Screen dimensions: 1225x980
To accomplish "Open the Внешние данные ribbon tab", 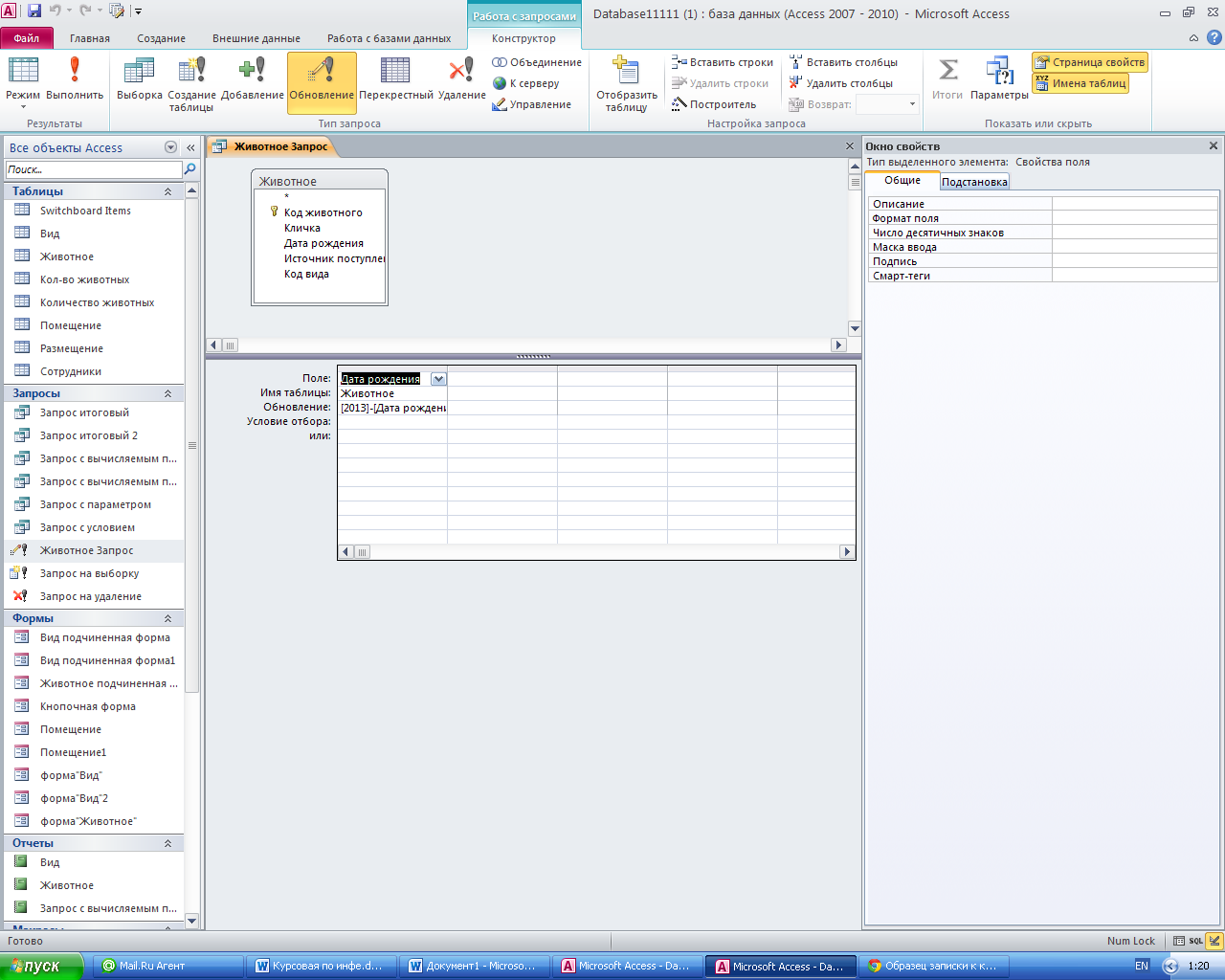I will (x=256, y=38).
